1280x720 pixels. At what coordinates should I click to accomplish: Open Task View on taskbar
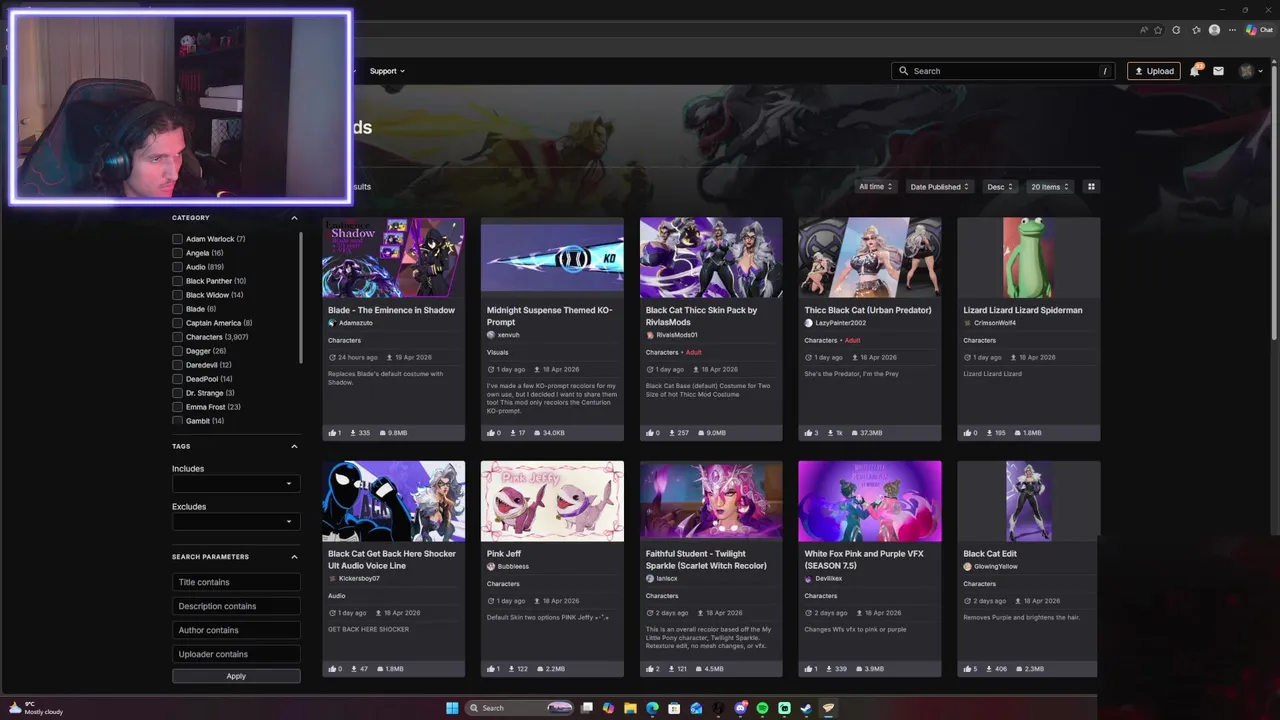click(x=588, y=708)
